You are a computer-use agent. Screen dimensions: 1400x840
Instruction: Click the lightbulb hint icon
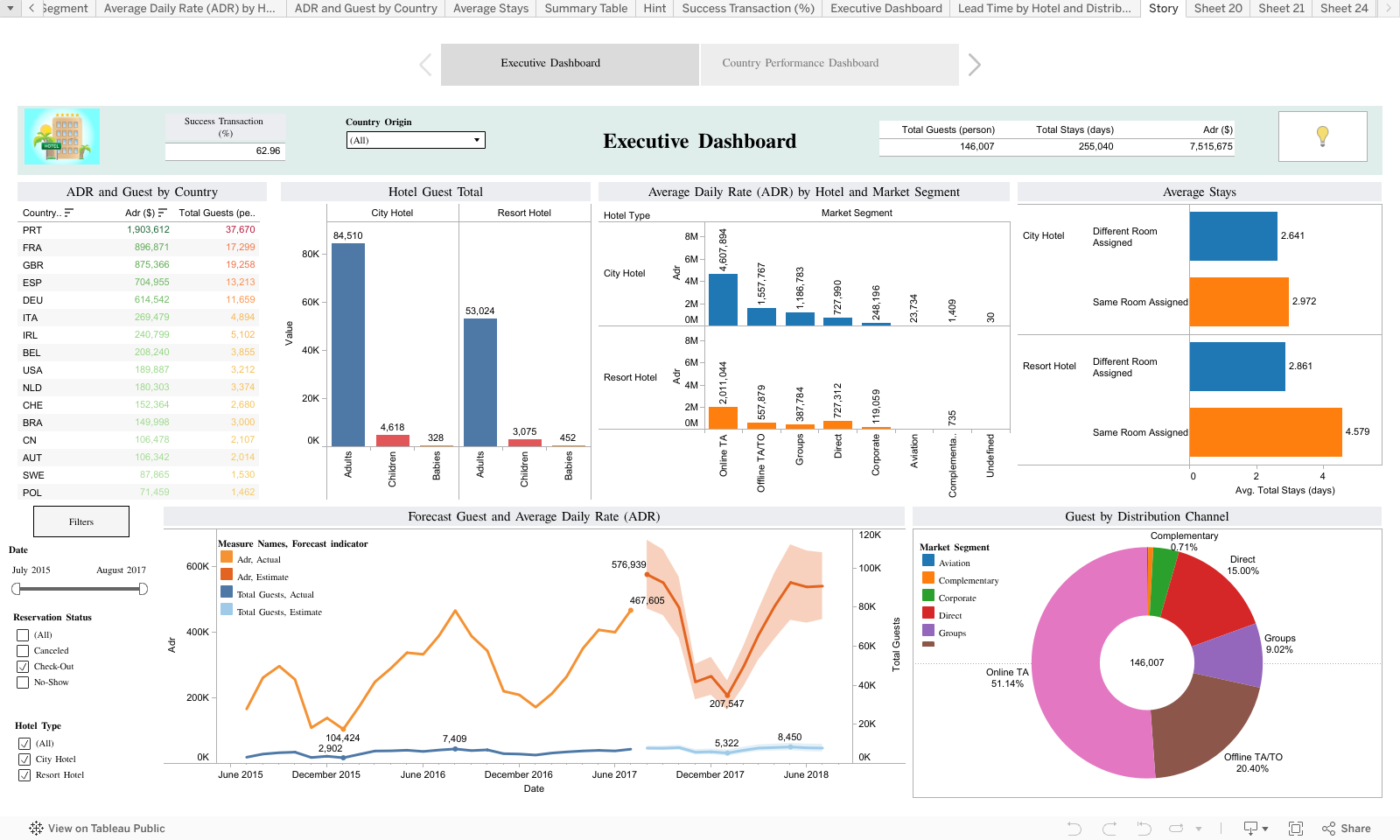(x=1322, y=136)
